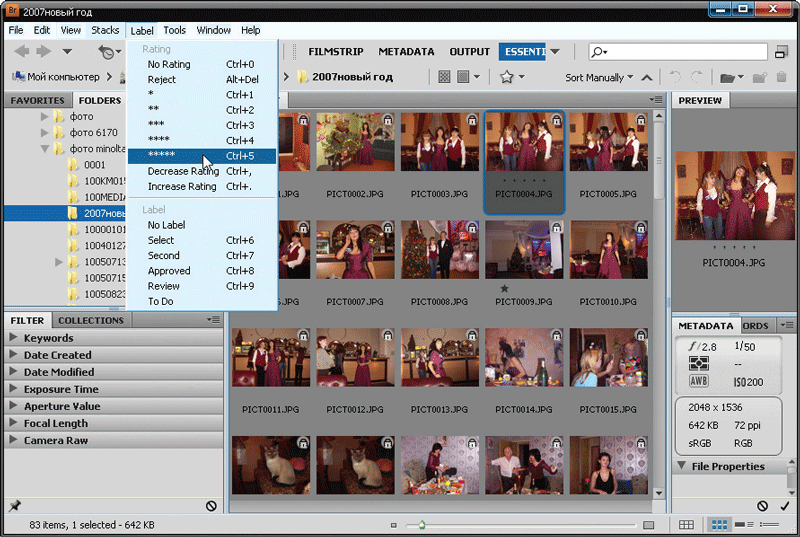This screenshot has width=800, height=537.
Task: Click content area scrollbar down arrow
Action: tap(658, 493)
